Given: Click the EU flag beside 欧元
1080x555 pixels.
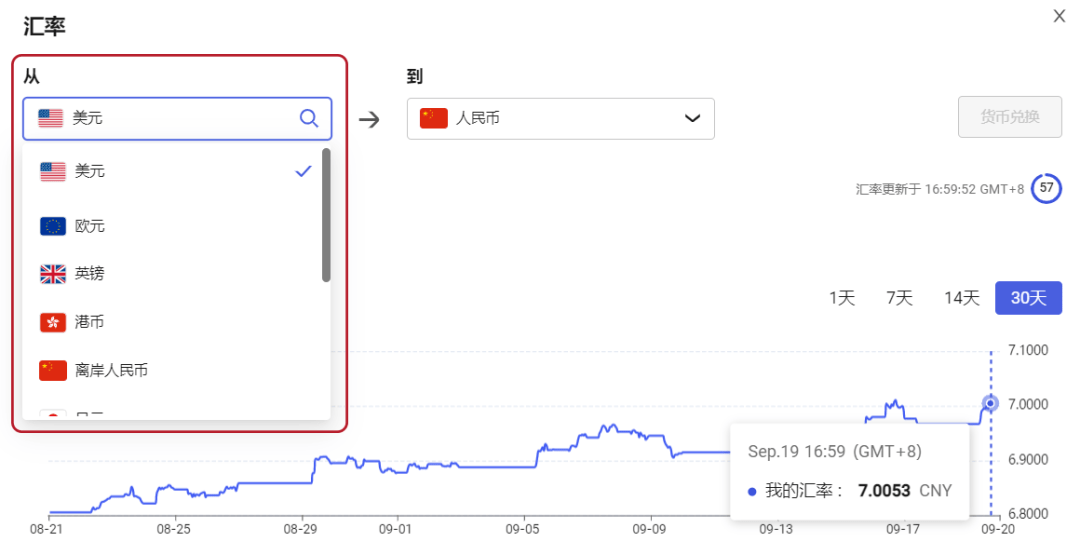Looking at the screenshot, I should 53,226.
